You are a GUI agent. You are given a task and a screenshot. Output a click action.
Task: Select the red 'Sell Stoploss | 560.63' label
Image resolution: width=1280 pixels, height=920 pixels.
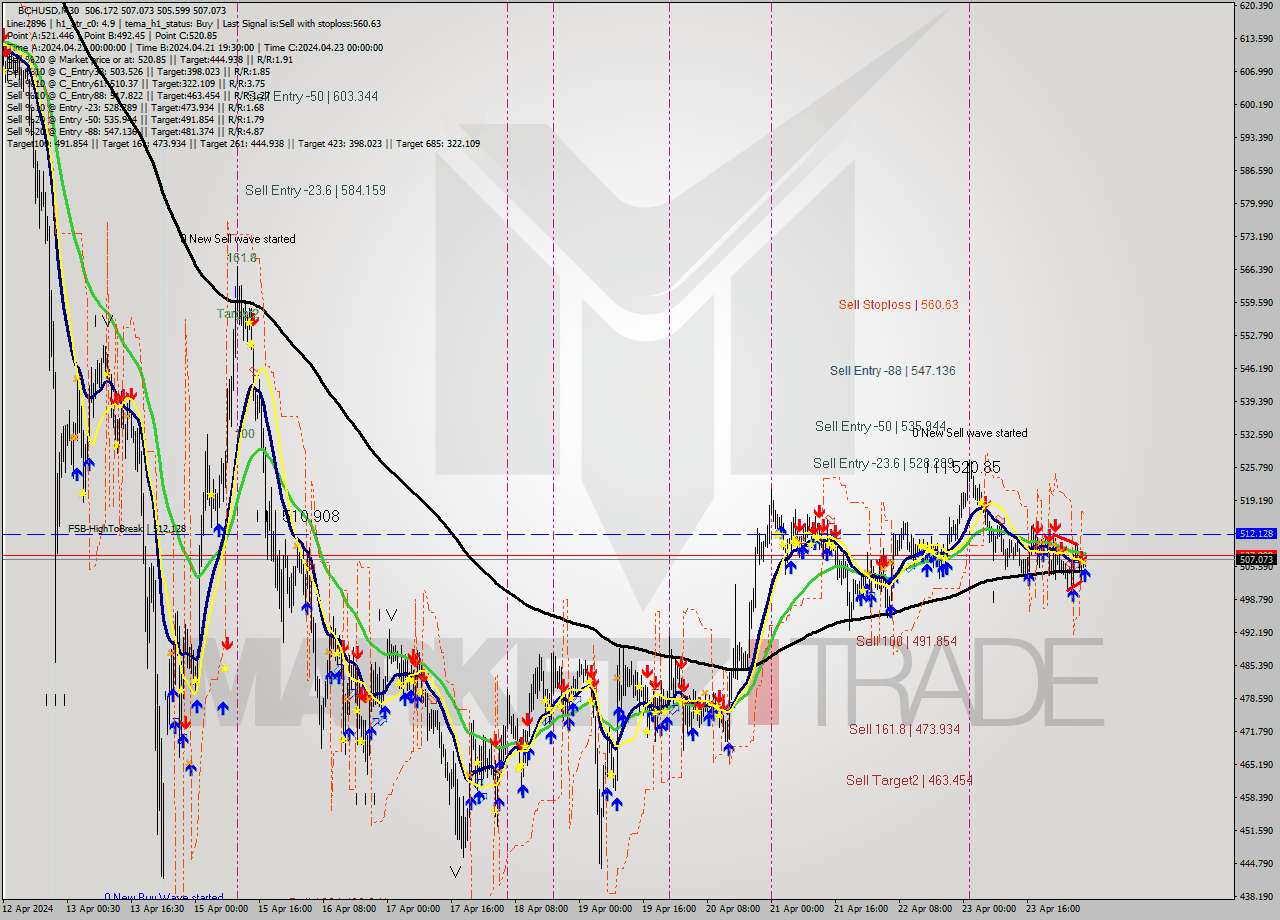898,304
